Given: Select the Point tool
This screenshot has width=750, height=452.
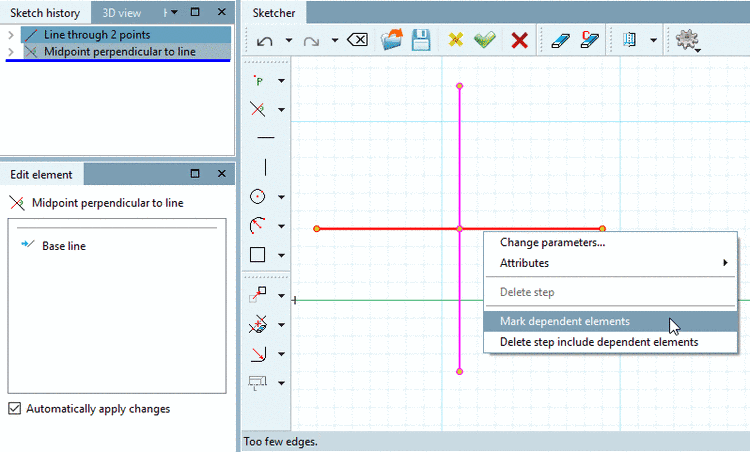Looking at the screenshot, I should pyautogui.click(x=258, y=80).
